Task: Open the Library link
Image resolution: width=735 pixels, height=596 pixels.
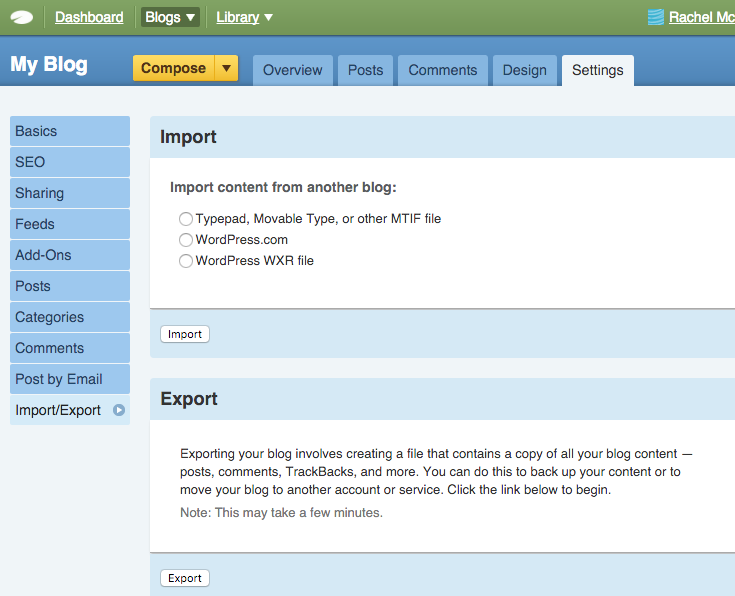Action: pyautogui.click(x=238, y=17)
